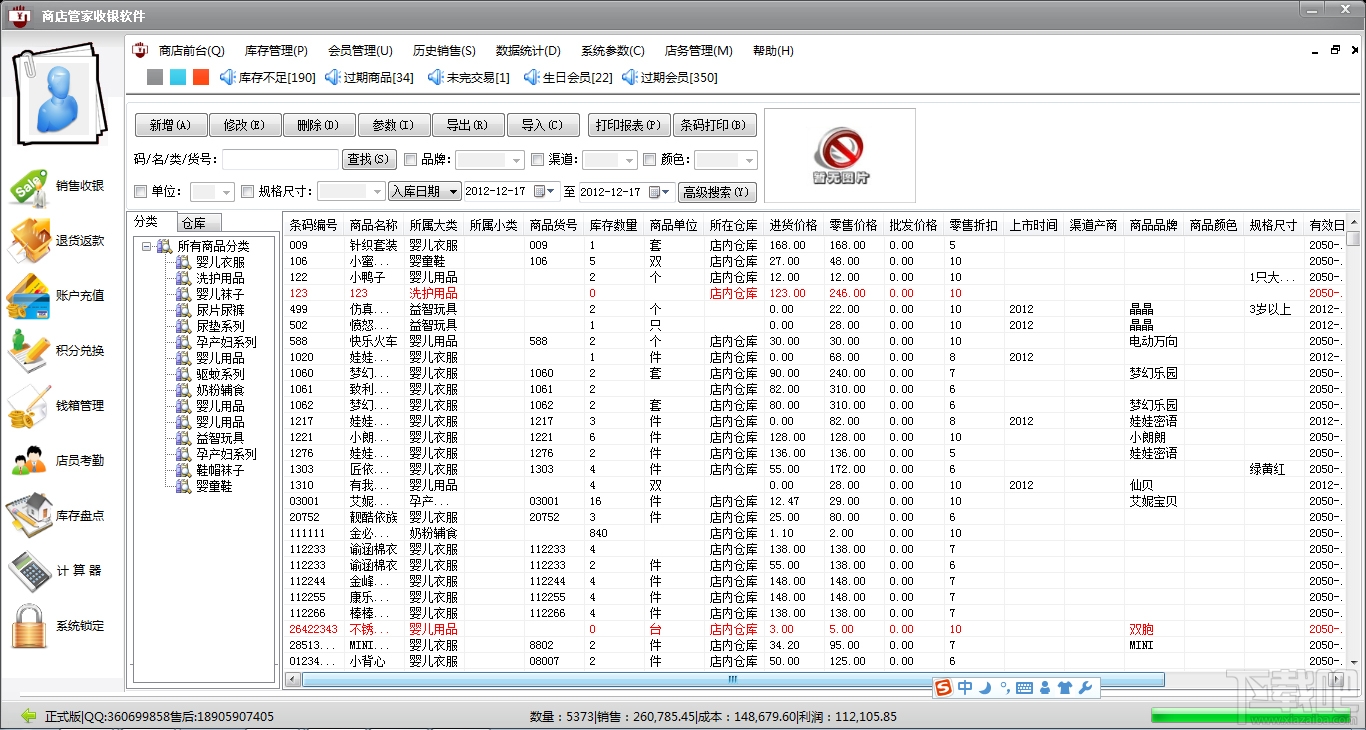Click the wrench settings icon in IME toolbar
1366x730 pixels.
click(1085, 687)
